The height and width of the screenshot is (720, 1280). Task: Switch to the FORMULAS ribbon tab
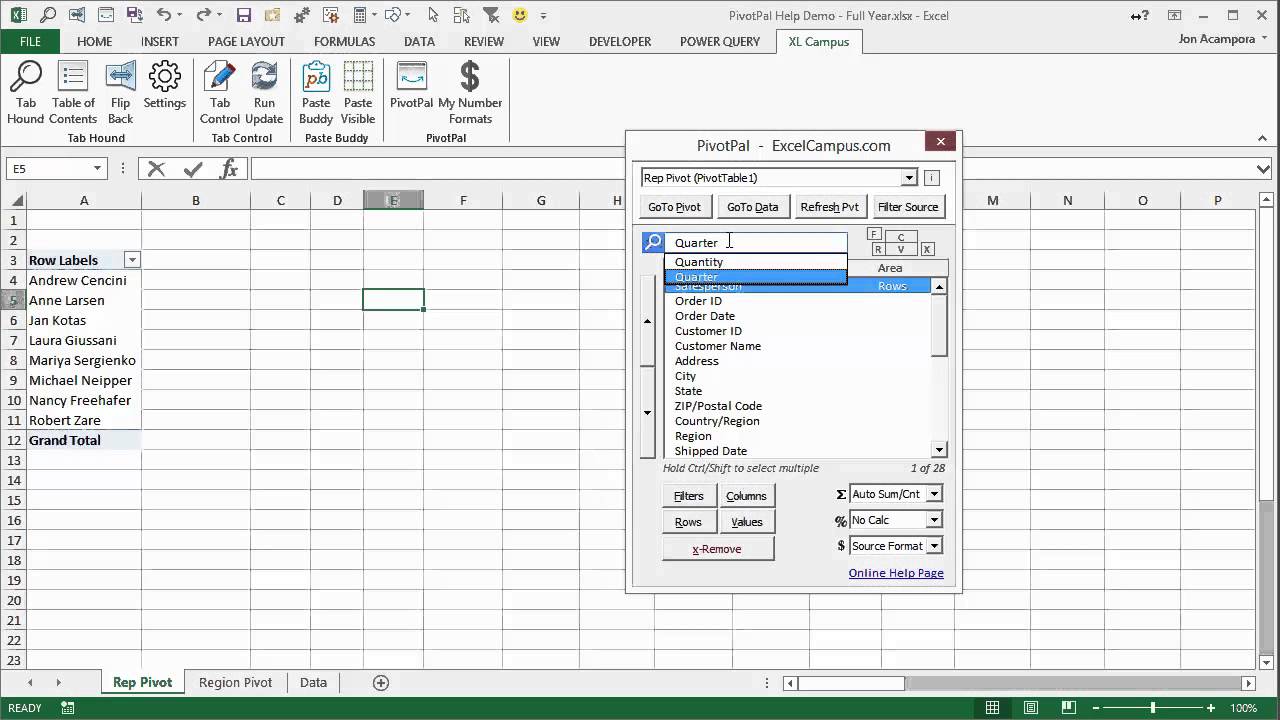point(344,42)
